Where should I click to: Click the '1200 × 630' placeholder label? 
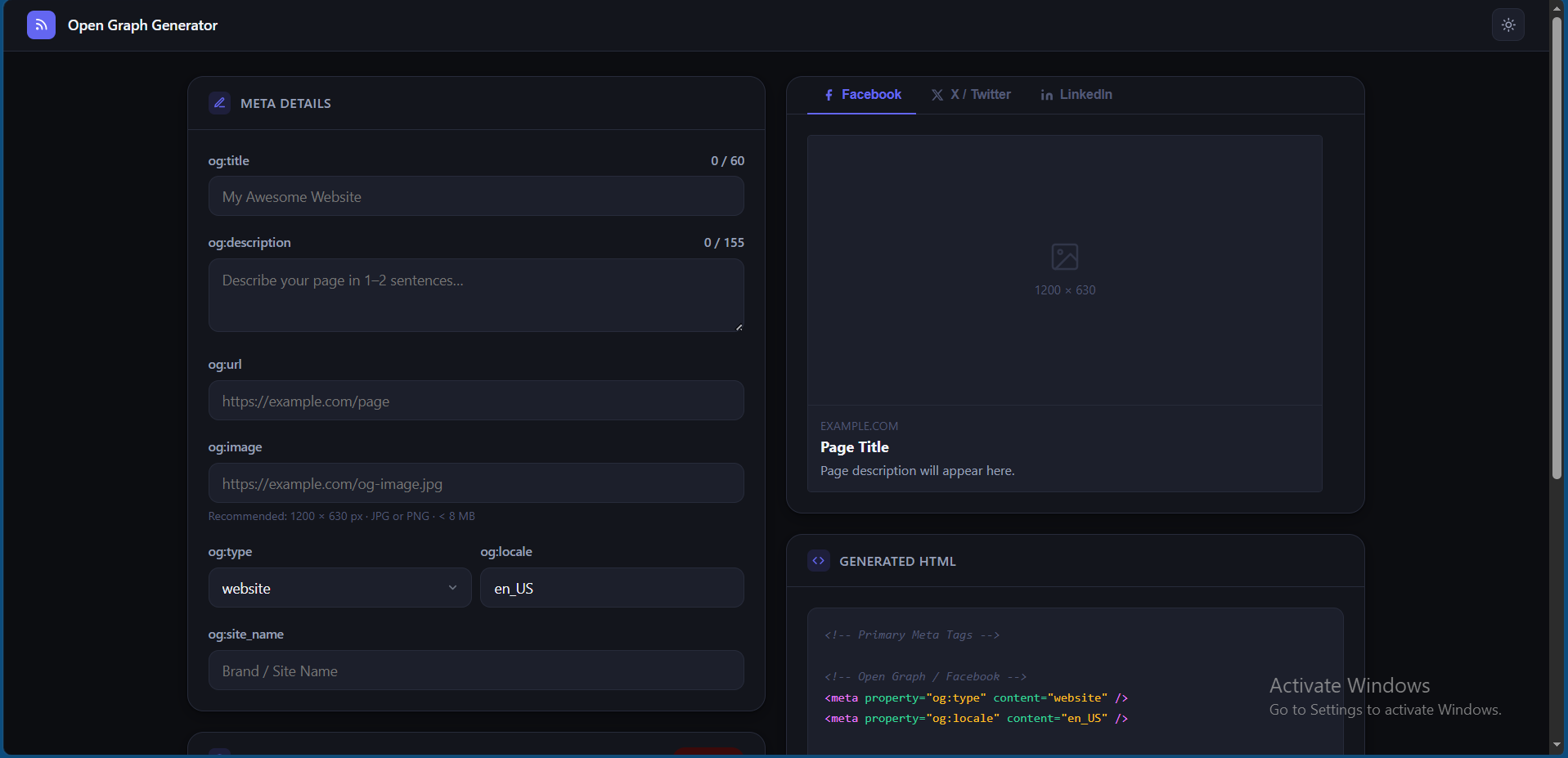tap(1065, 290)
